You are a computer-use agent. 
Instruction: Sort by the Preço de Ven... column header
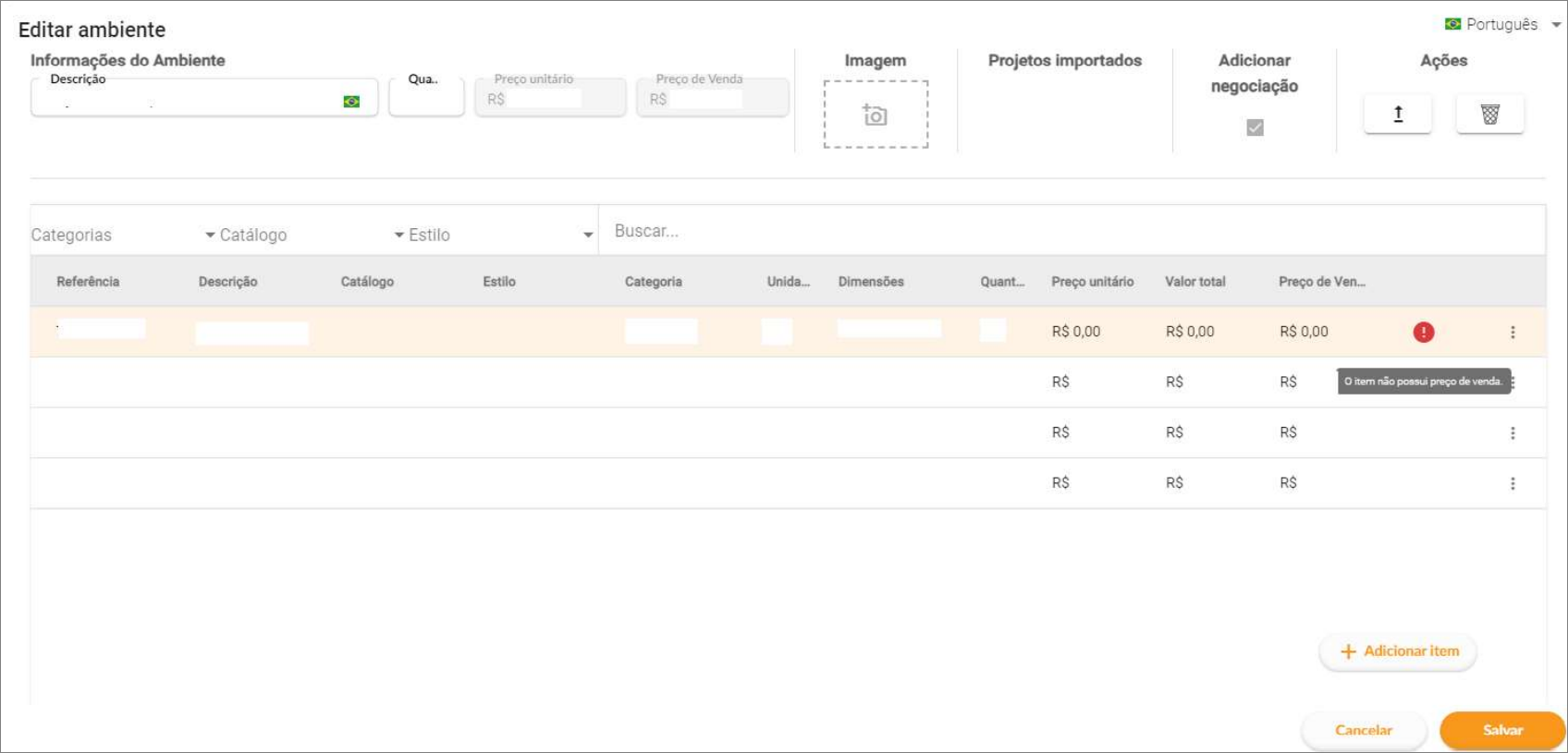(1322, 282)
